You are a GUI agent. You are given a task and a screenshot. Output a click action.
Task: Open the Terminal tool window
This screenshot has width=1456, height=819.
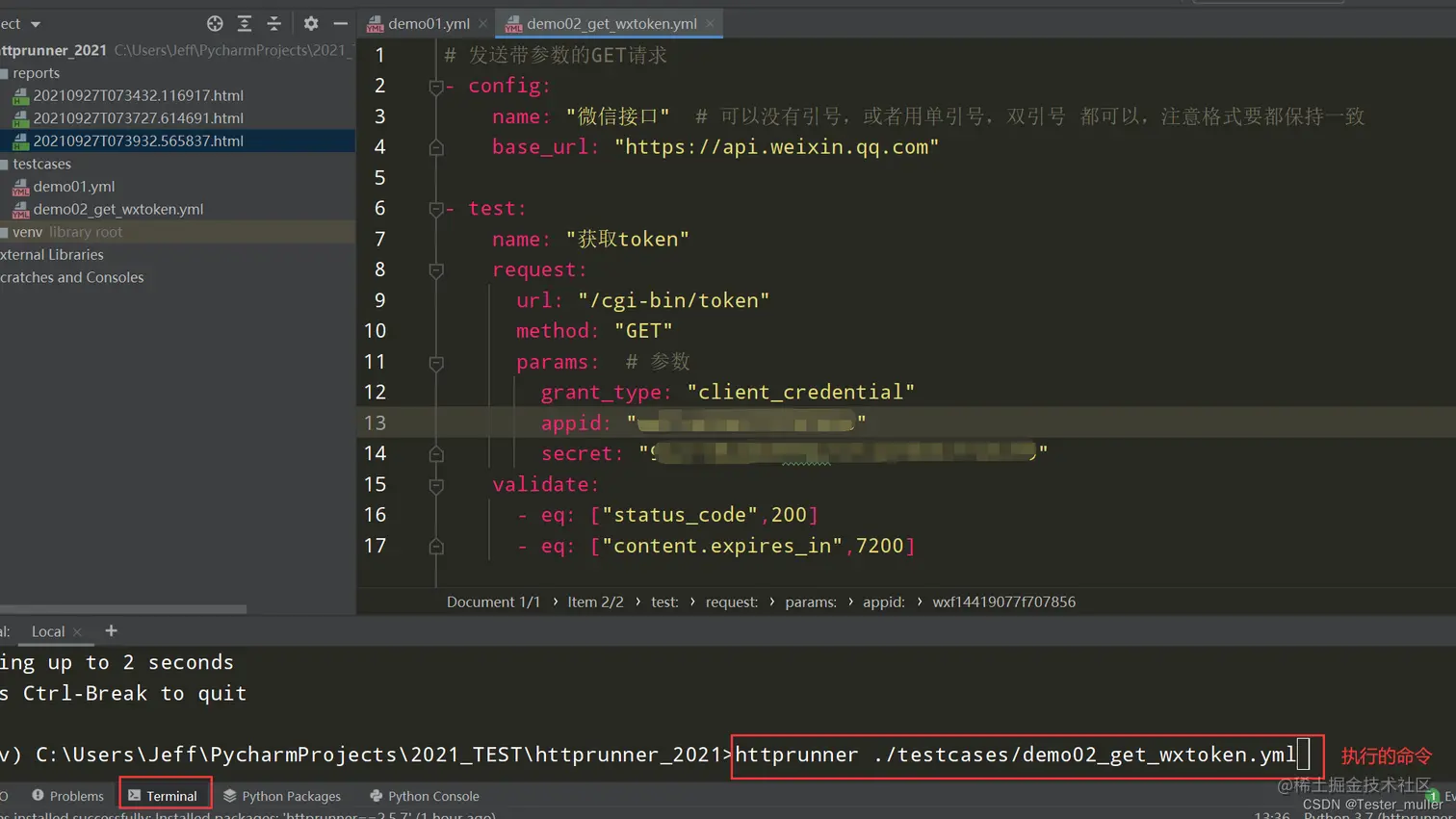click(165, 796)
